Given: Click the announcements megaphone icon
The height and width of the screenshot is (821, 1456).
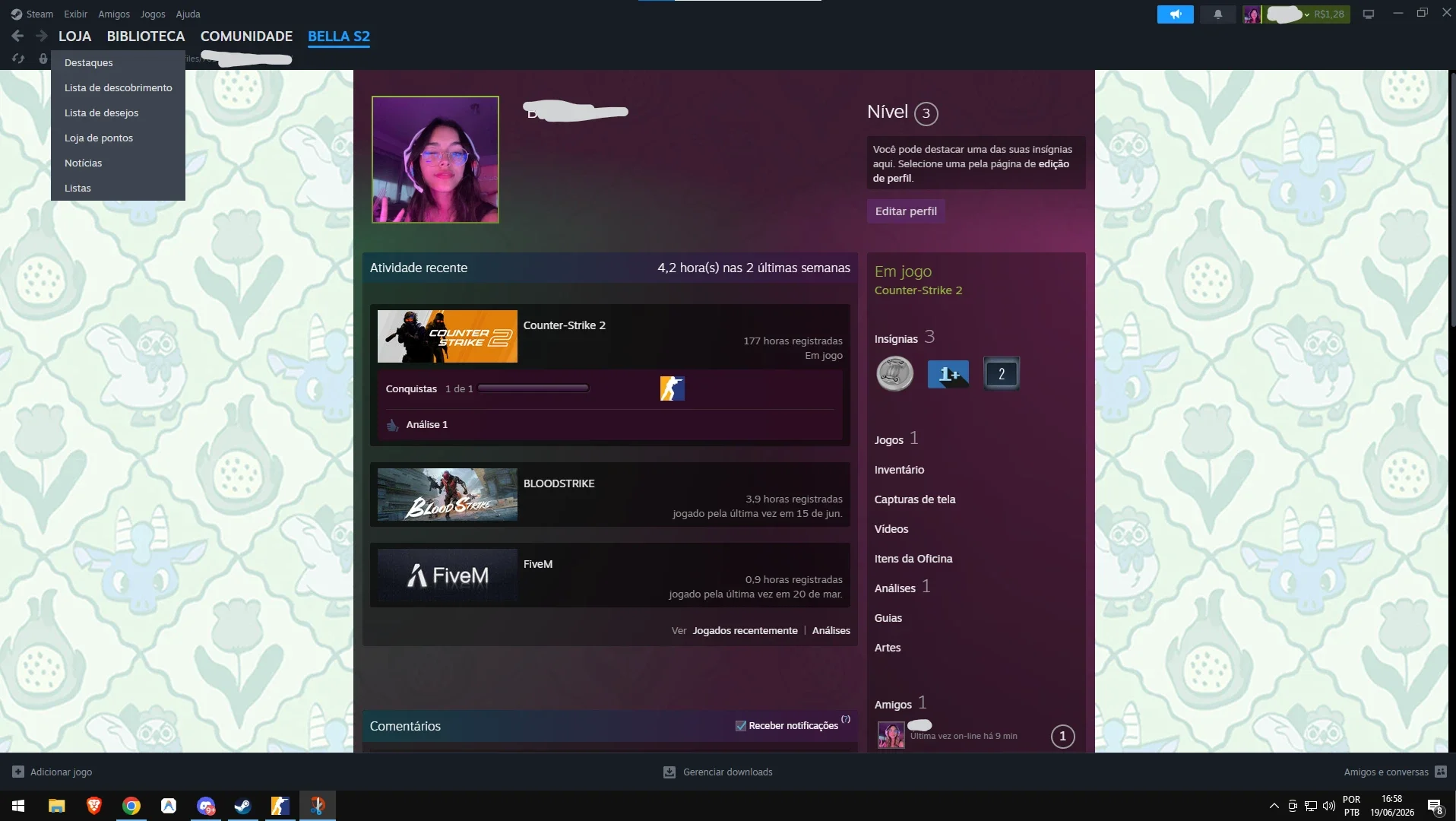Looking at the screenshot, I should [x=1175, y=14].
